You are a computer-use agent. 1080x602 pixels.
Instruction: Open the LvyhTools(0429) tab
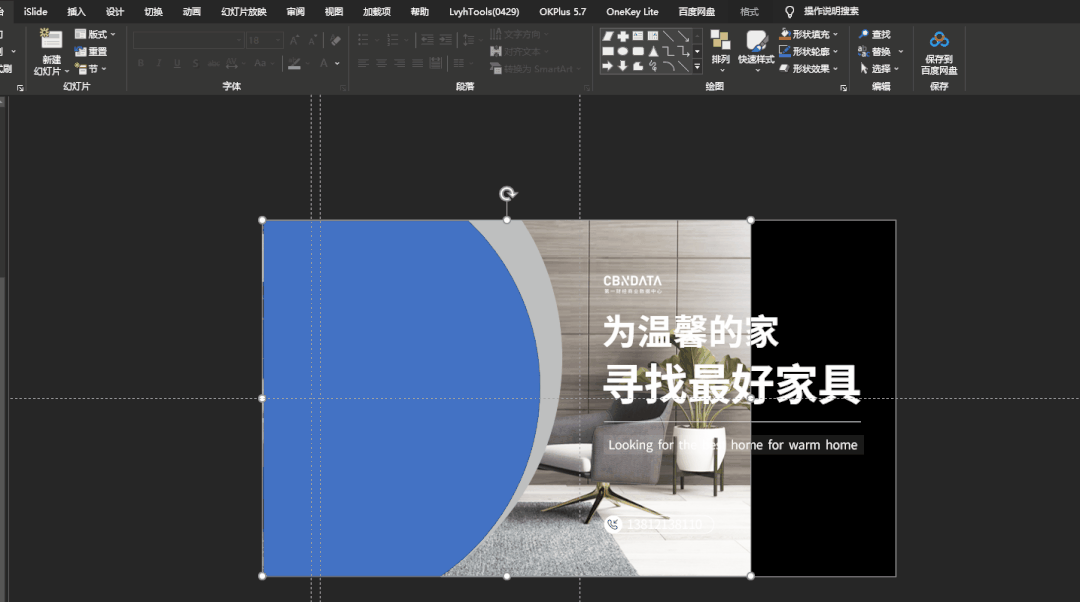click(484, 12)
